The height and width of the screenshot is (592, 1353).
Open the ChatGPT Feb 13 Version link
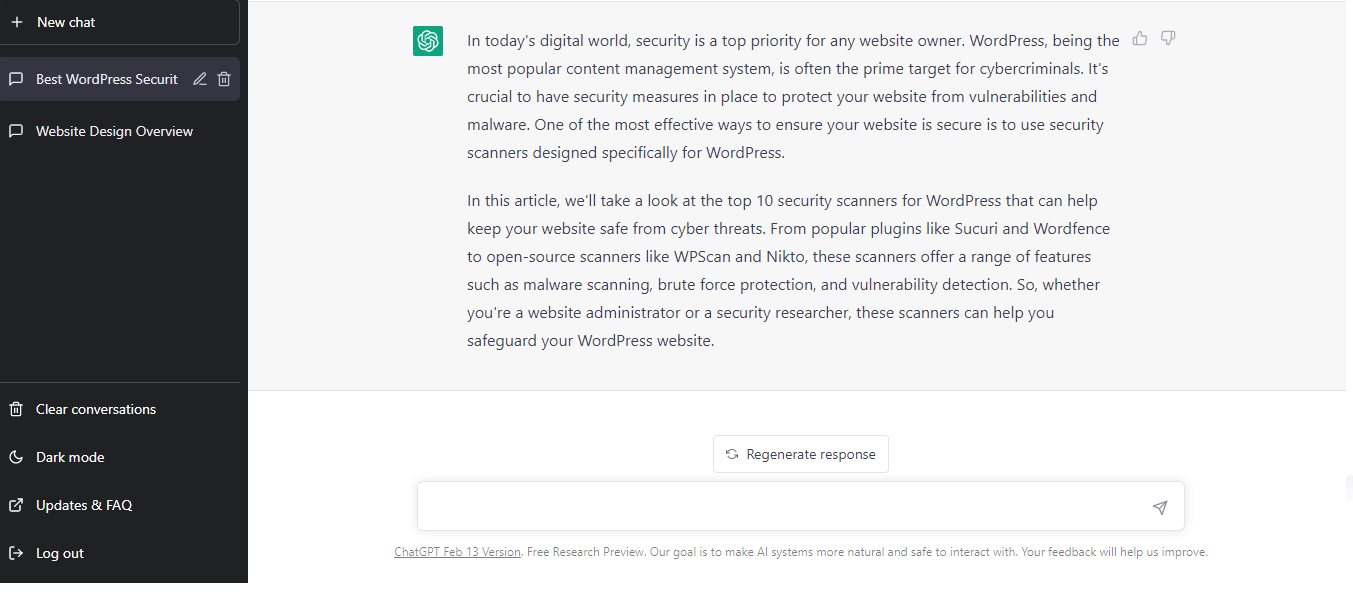pos(458,552)
